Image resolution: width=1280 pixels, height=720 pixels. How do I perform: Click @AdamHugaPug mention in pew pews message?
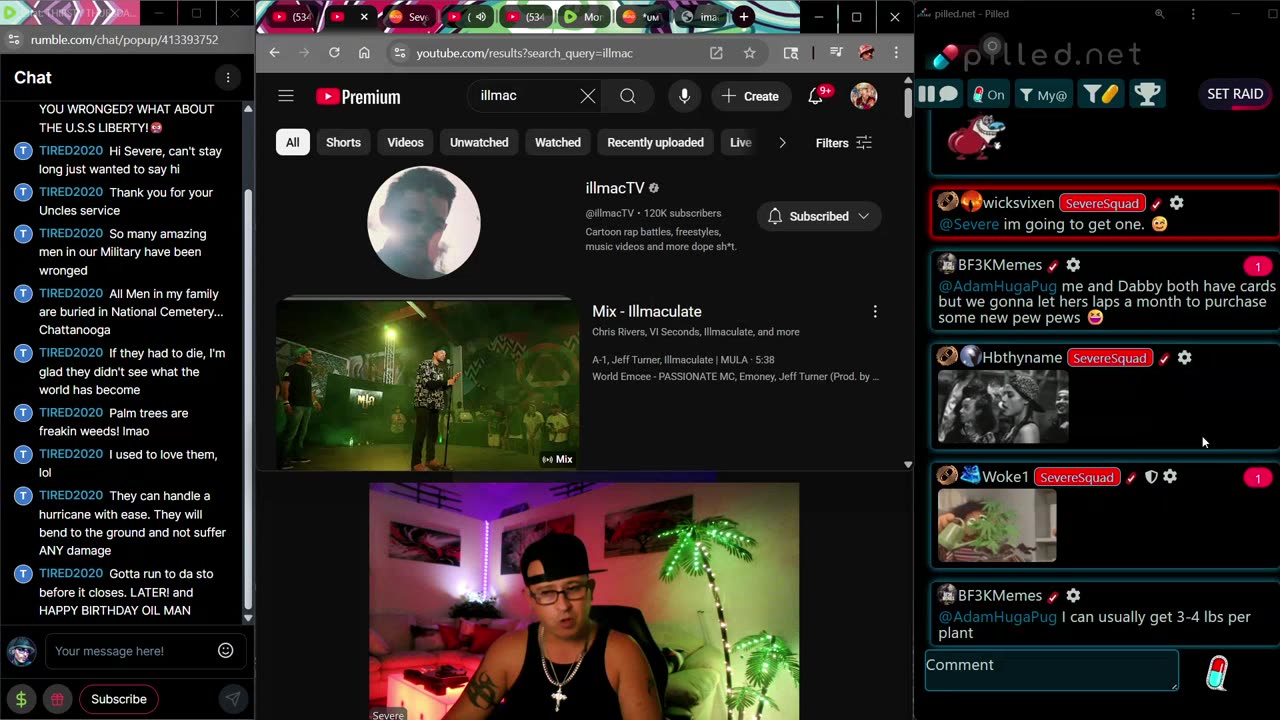coord(997,286)
